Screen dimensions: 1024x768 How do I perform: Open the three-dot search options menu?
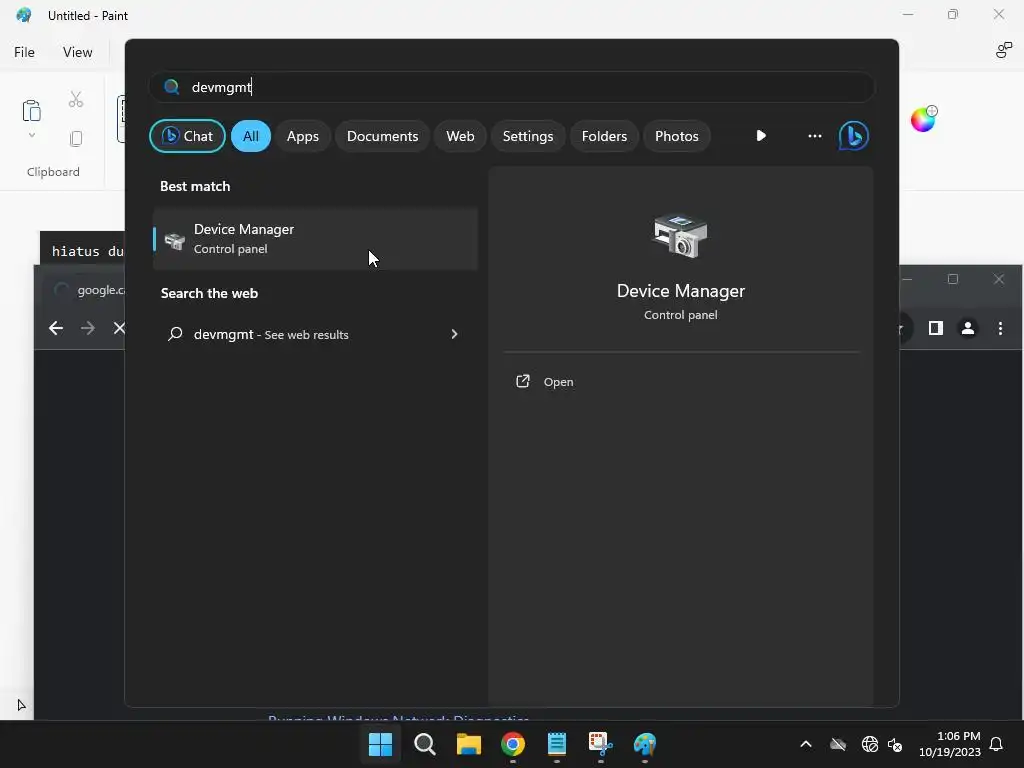814,136
